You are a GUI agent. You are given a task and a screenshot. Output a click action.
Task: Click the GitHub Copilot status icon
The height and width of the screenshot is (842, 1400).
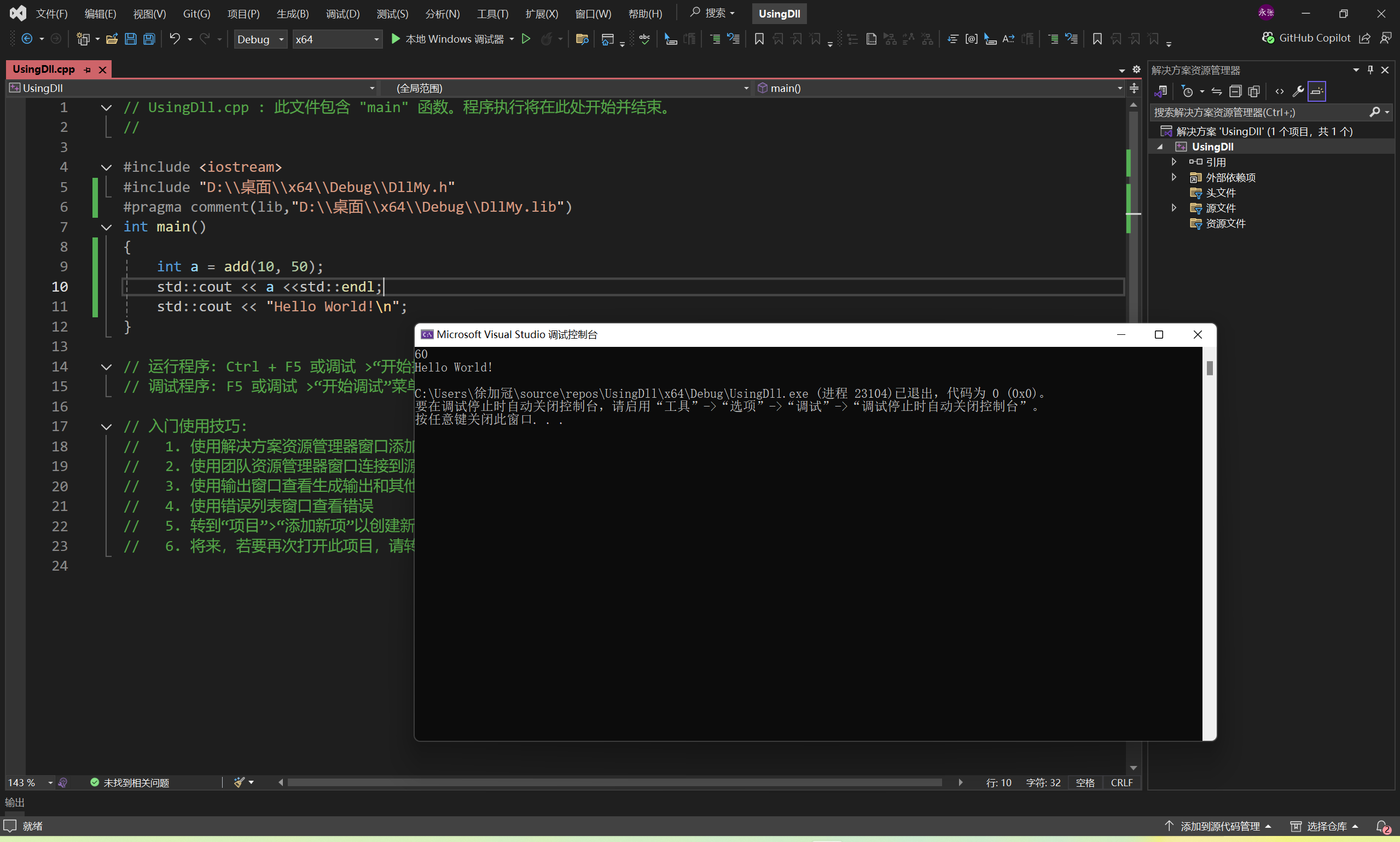pos(1268,38)
